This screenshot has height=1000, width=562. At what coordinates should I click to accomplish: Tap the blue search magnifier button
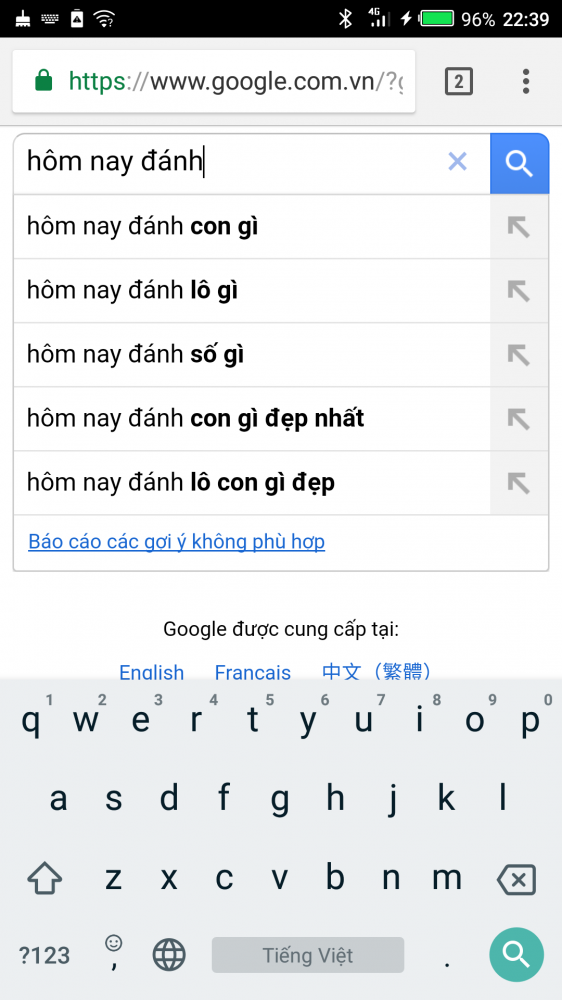pyautogui.click(x=519, y=163)
